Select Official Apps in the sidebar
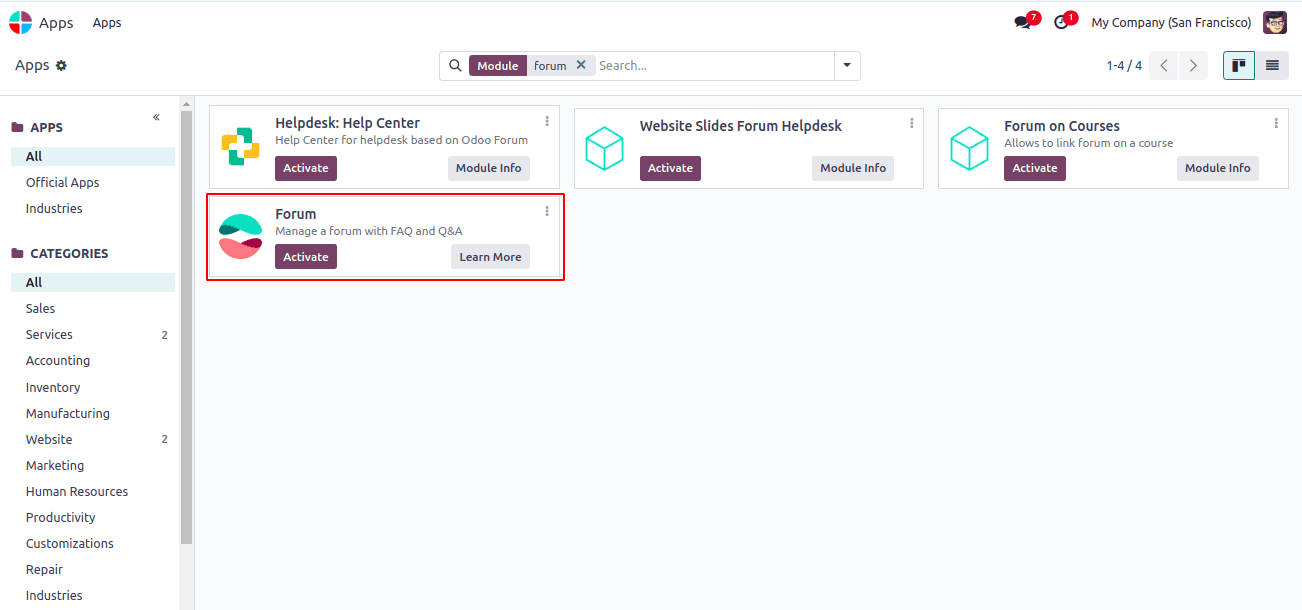This screenshot has height=610, width=1302. 60,182
